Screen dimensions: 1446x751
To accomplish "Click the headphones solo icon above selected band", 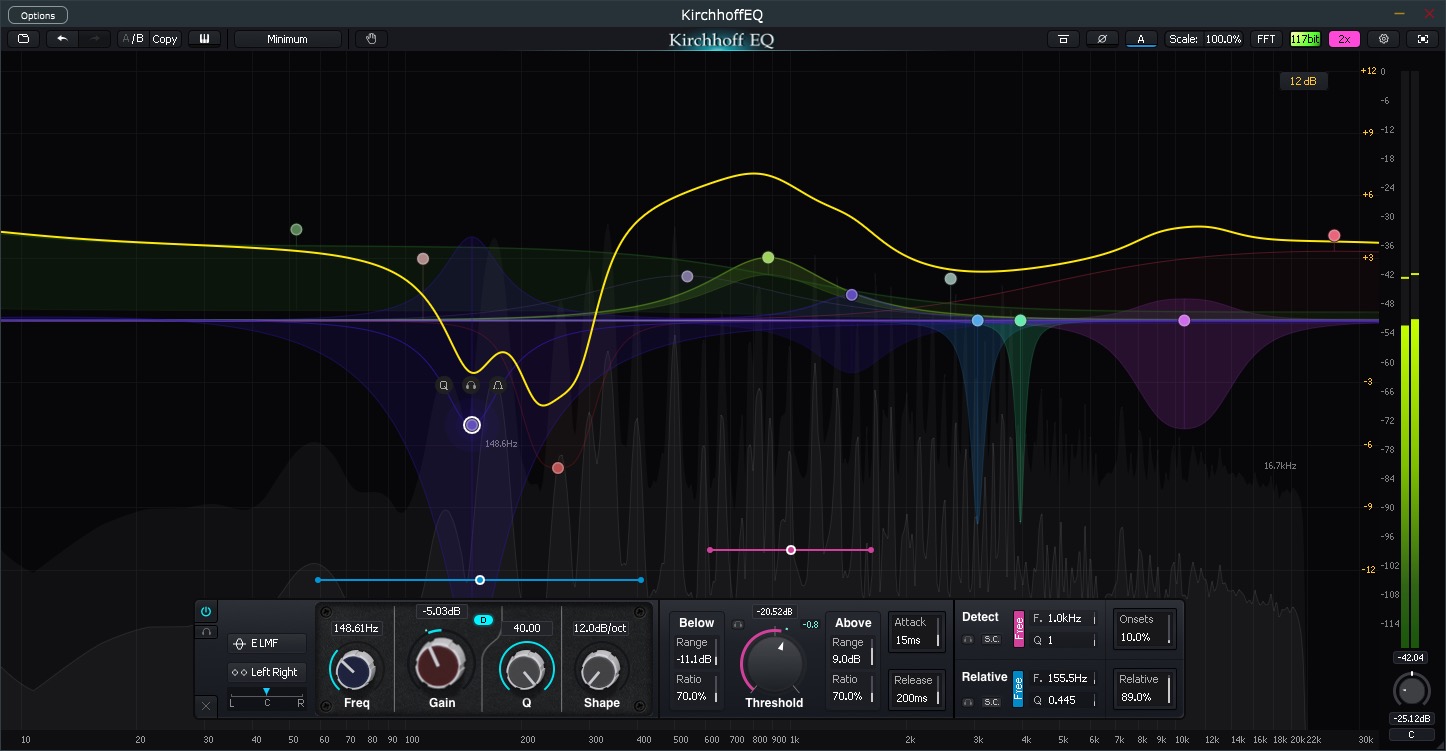I will pyautogui.click(x=471, y=385).
